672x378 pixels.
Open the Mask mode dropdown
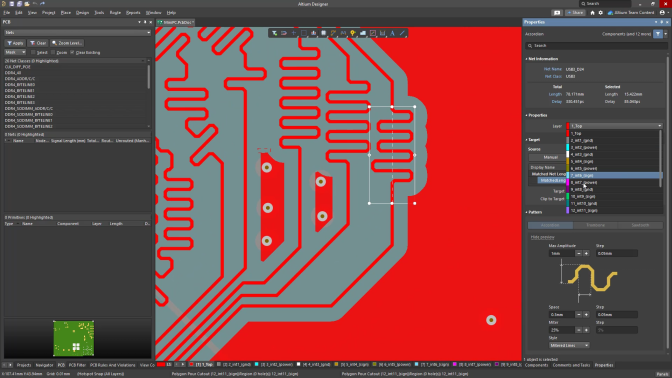tap(15, 52)
